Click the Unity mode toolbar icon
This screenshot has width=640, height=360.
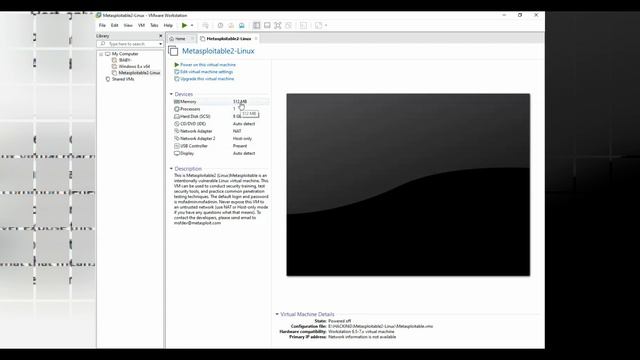pyautogui.click(x=289, y=25)
